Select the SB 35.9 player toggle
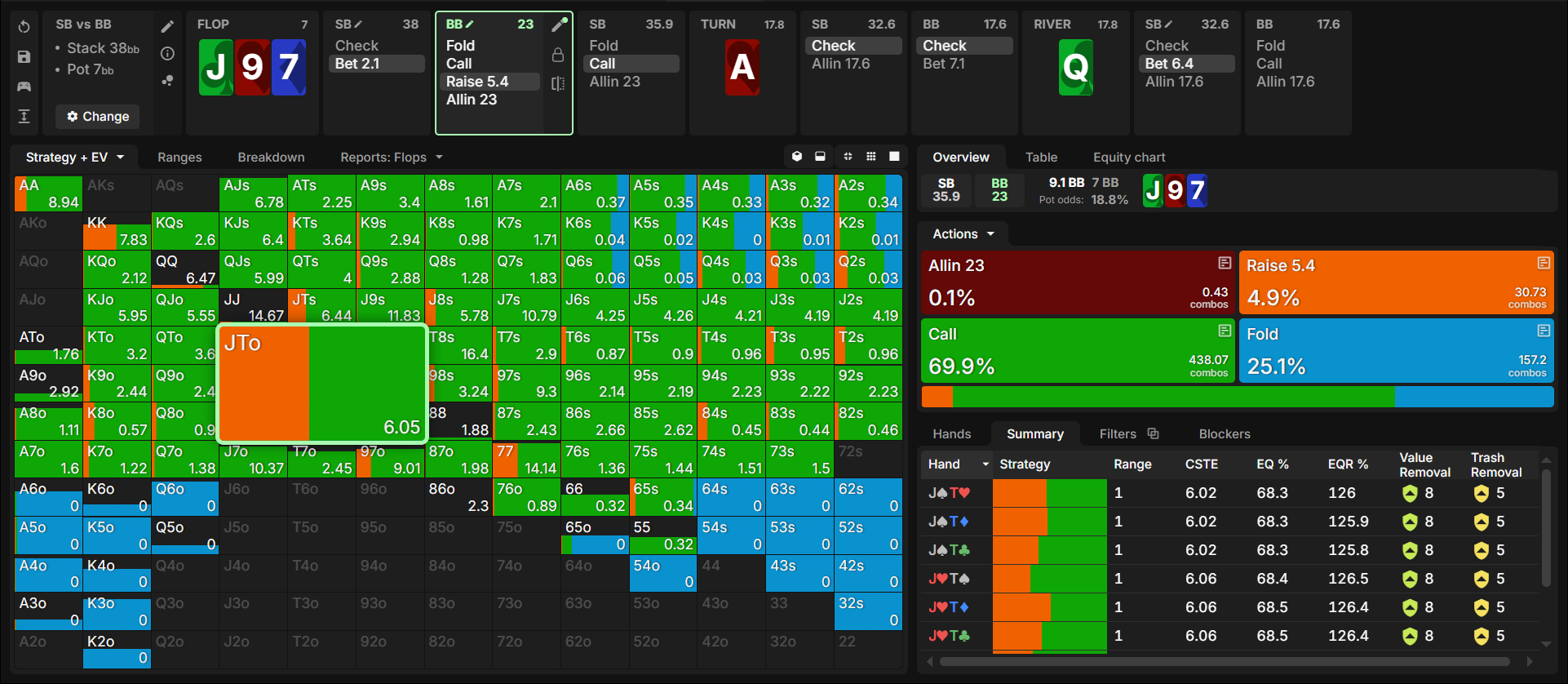This screenshot has width=1568, height=684. tap(946, 190)
